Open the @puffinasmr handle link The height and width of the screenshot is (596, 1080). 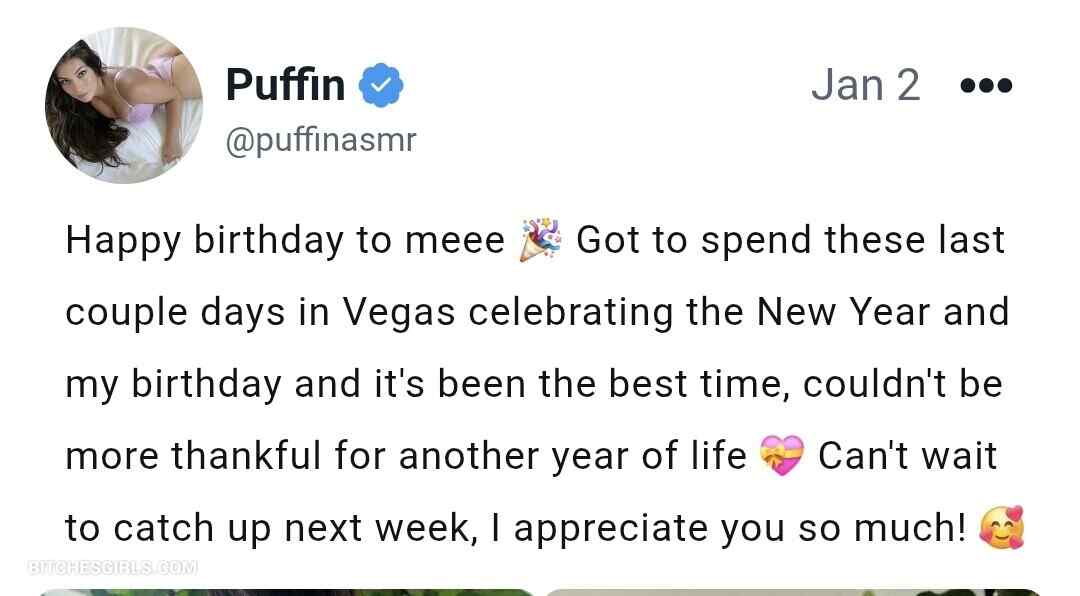(320, 141)
